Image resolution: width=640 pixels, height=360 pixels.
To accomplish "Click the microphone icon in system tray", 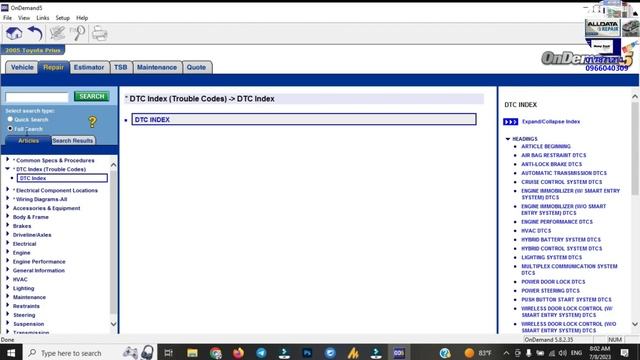I will (x=529, y=353).
